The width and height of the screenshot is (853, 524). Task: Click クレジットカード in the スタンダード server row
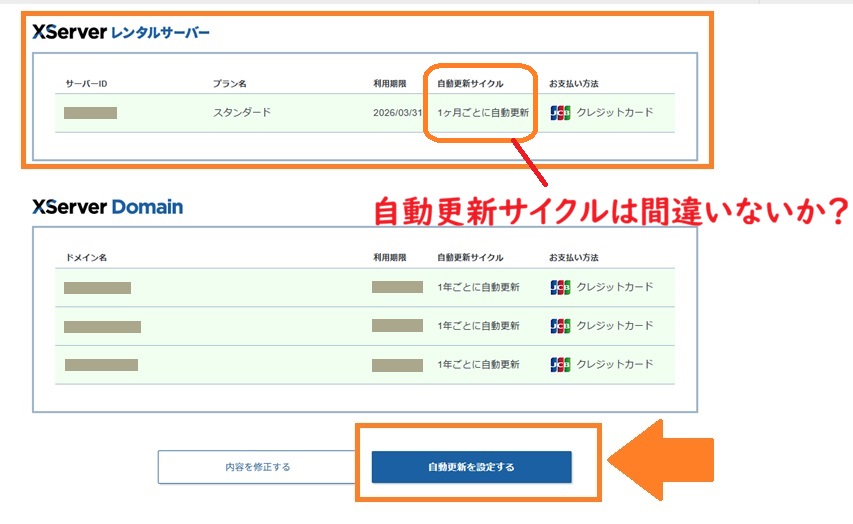pos(615,113)
